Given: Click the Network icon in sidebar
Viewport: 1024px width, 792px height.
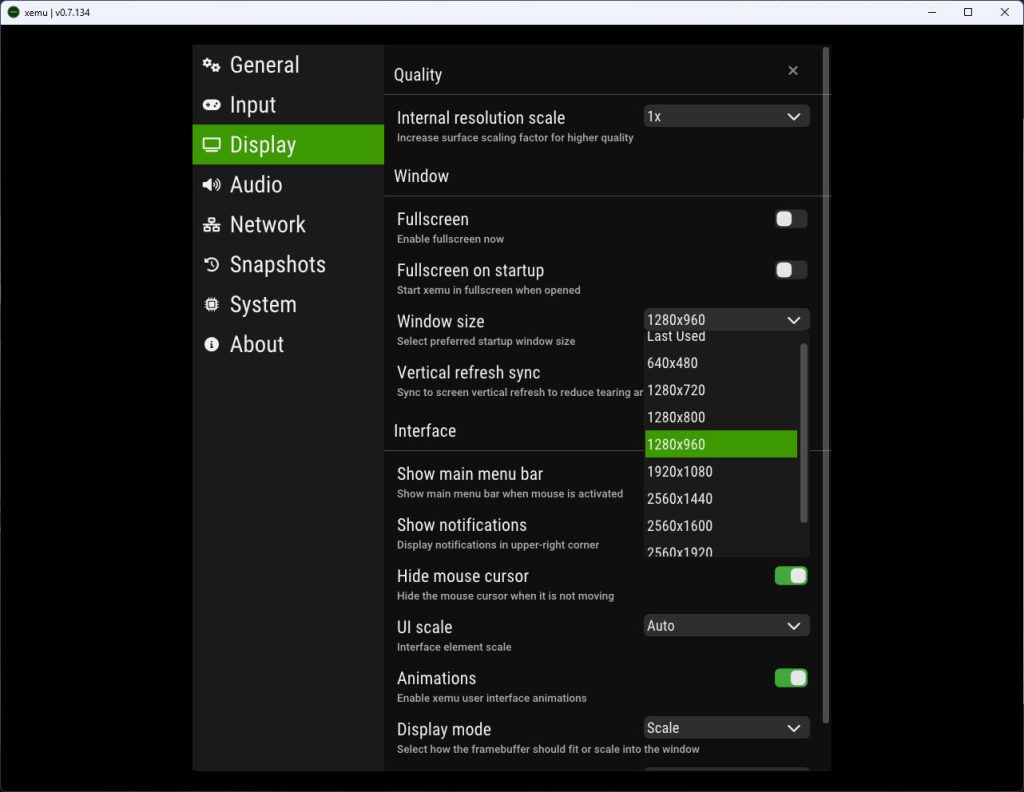Looking at the screenshot, I should (x=211, y=225).
